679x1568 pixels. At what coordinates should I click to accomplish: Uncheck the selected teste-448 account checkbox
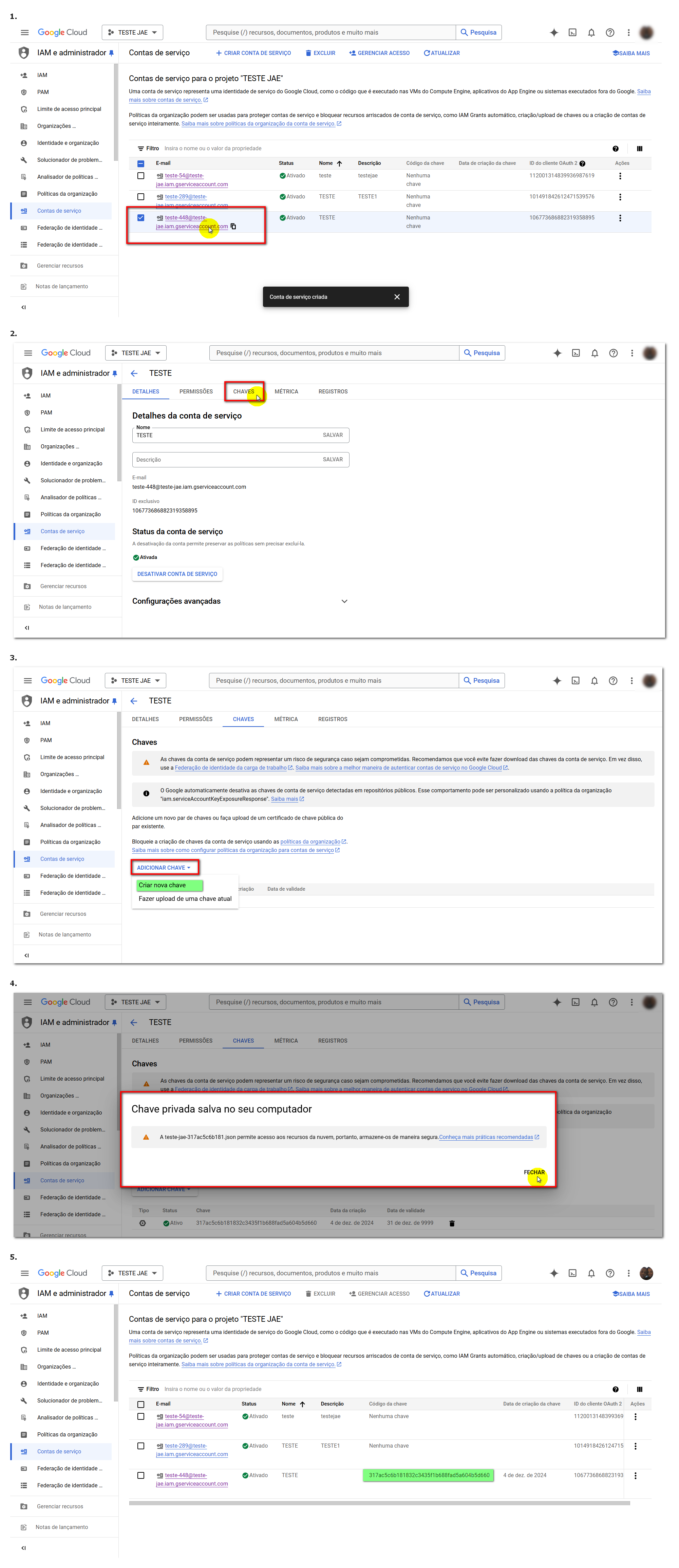click(x=141, y=218)
